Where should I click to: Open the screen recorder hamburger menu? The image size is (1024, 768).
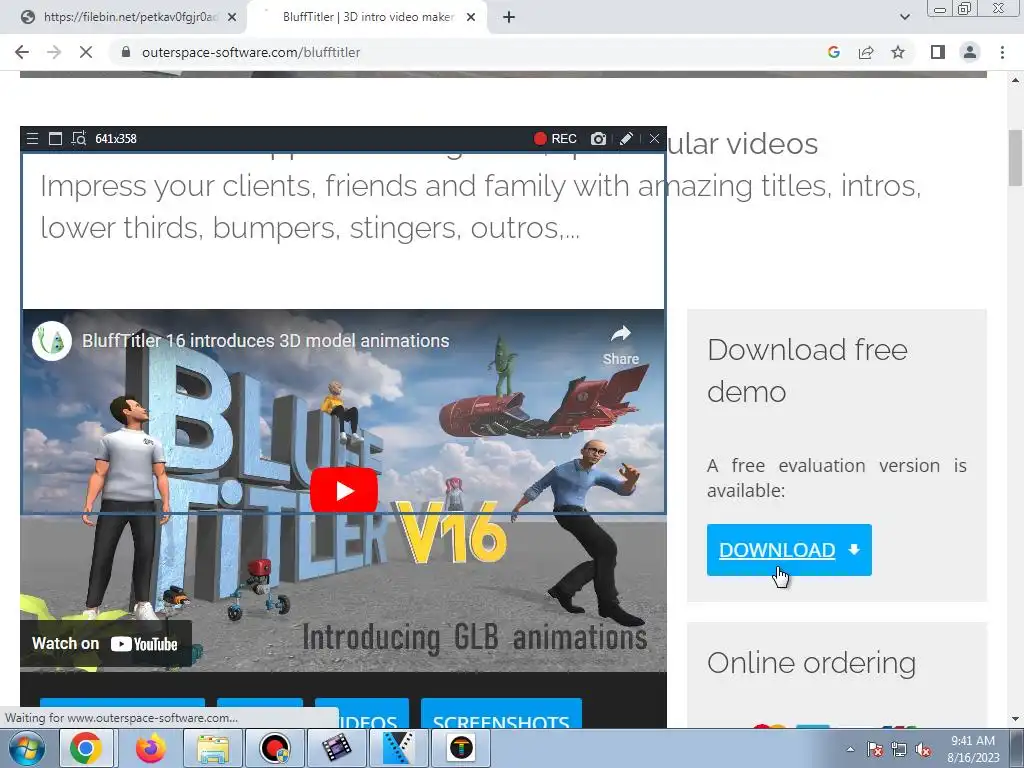[32, 138]
